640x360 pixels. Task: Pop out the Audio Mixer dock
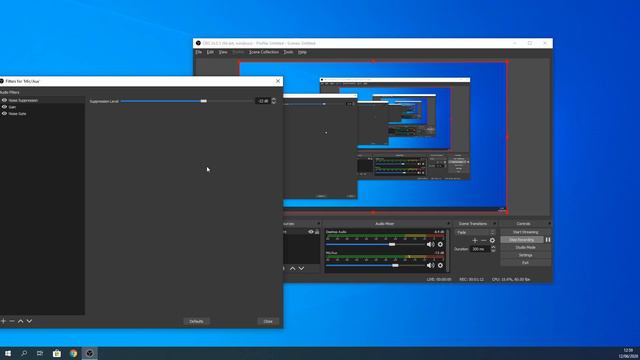tap(449, 224)
